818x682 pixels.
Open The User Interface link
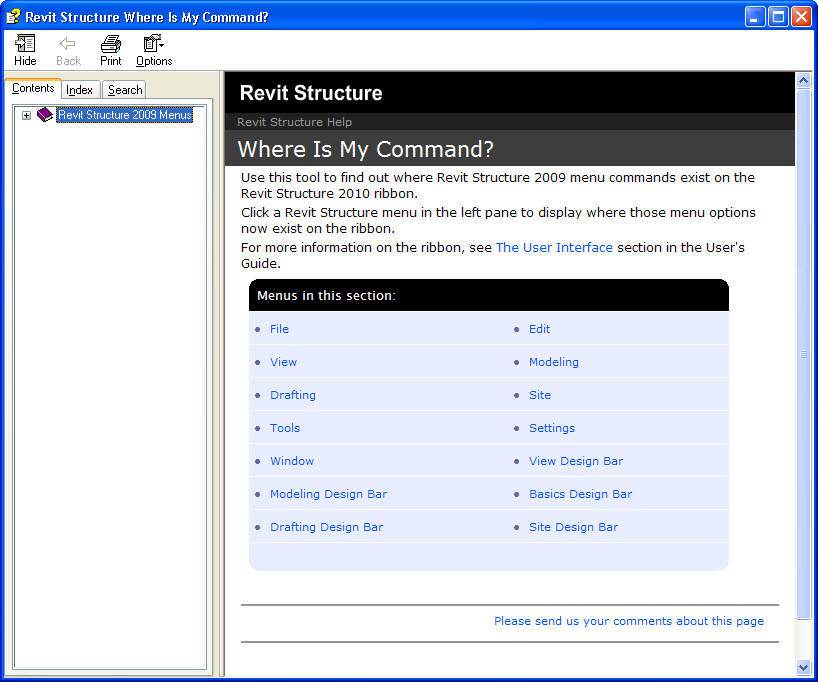(x=554, y=247)
